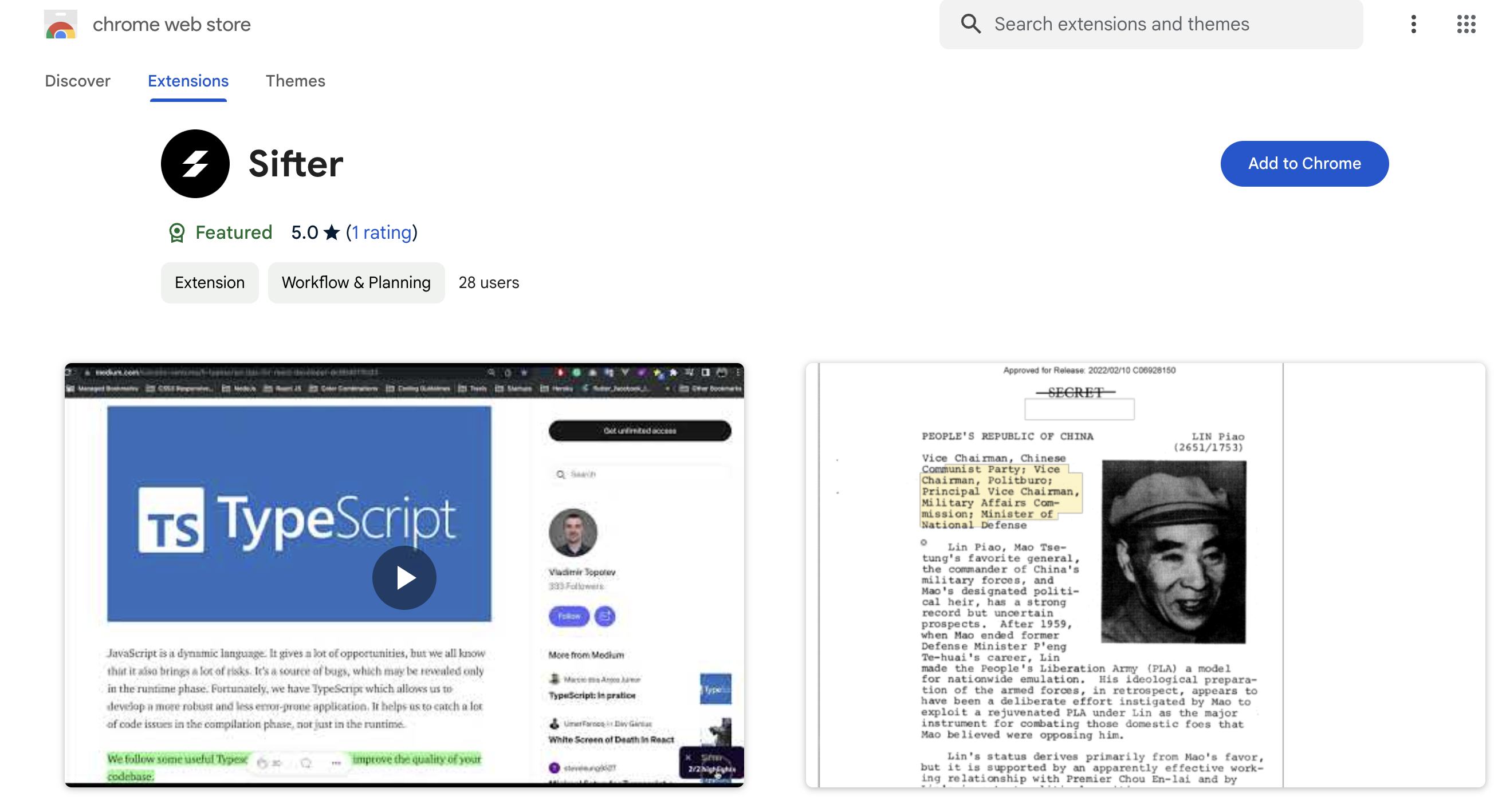Image resolution: width=1502 pixels, height=812 pixels.
Task: Add Sifter to Chrome
Action: [1304, 164]
